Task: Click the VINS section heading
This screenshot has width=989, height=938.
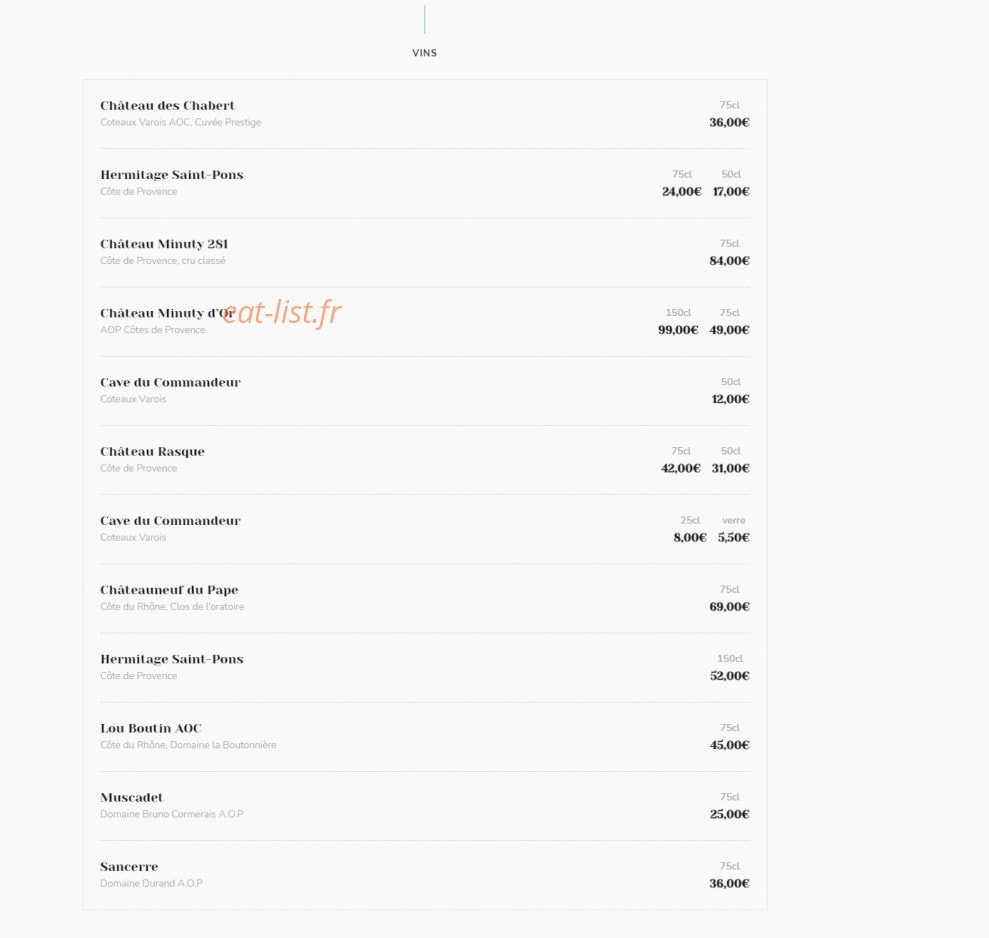Action: coord(424,53)
